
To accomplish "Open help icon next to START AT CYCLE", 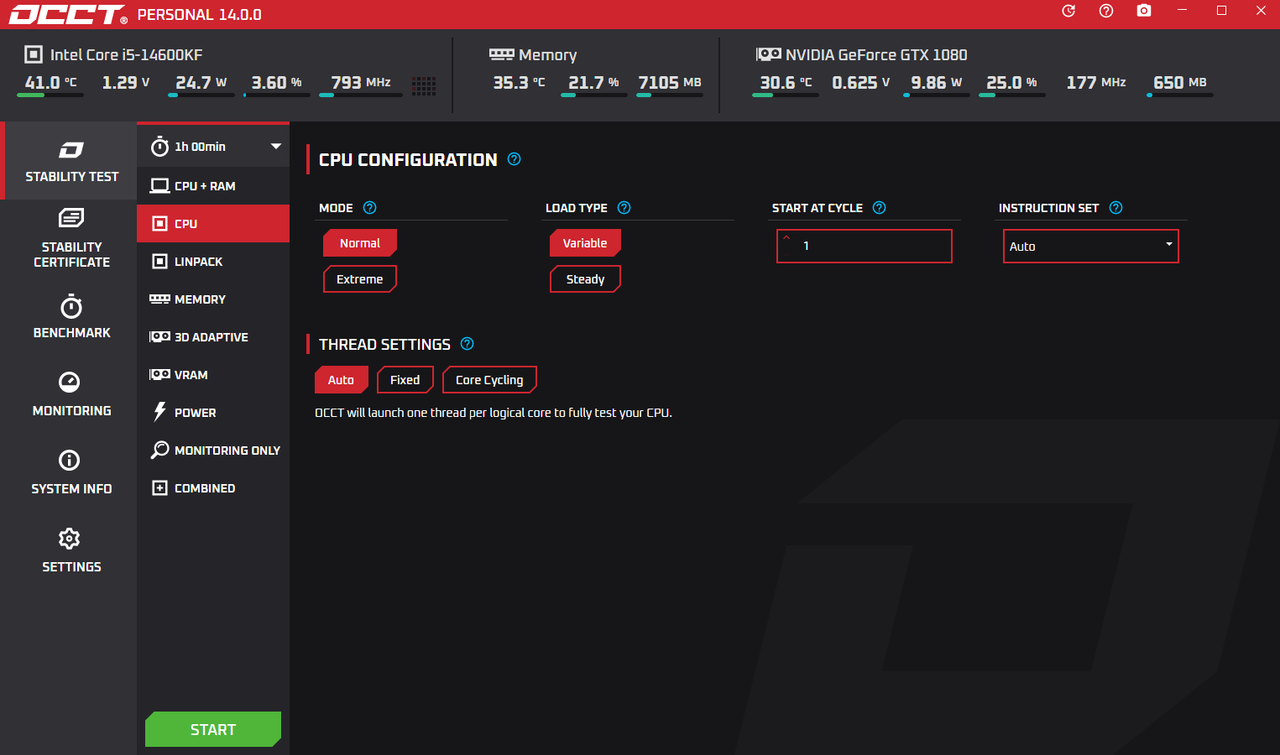I will point(879,208).
